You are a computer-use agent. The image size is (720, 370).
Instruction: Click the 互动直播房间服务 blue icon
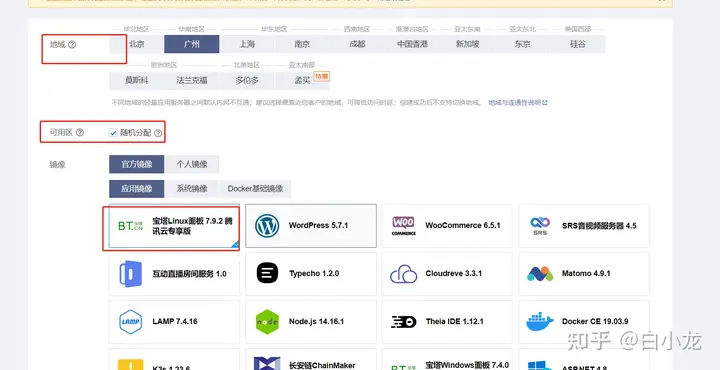point(131,274)
